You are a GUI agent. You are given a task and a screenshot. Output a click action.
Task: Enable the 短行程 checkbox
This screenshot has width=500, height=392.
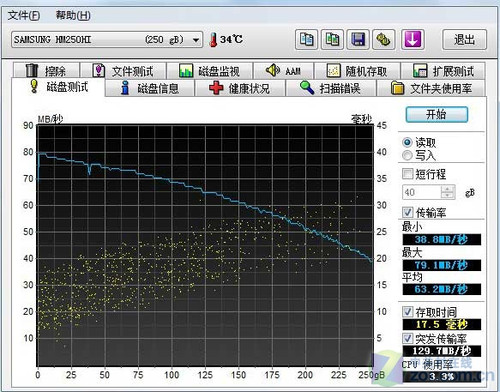click(x=407, y=174)
